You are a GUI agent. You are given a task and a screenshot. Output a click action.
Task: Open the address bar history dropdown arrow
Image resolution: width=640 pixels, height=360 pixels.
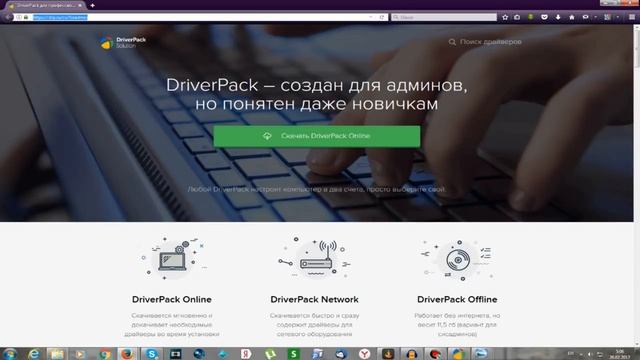tap(371, 17)
